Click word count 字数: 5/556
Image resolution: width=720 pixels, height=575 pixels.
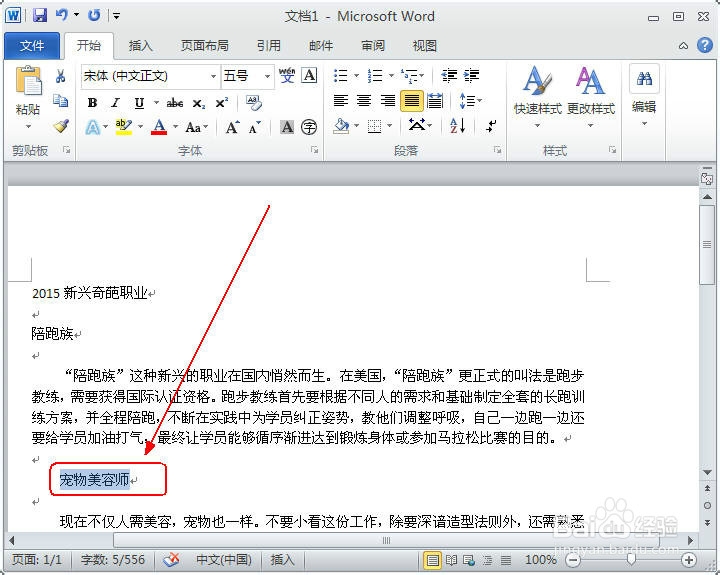click(112, 560)
